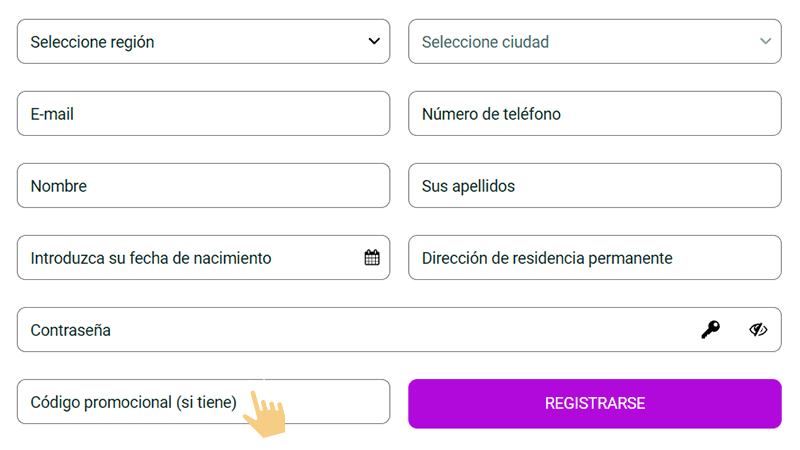Select the Nombre text field
Screen dimensions: 800x450
[203, 186]
